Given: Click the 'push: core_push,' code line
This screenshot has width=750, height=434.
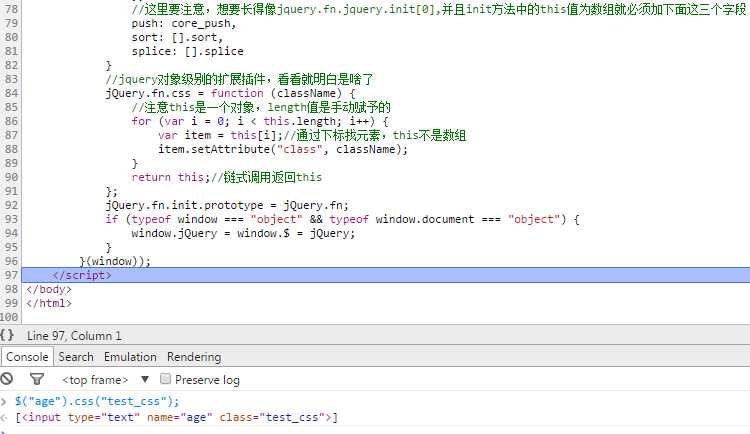Looking at the screenshot, I should pyautogui.click(x=184, y=23).
